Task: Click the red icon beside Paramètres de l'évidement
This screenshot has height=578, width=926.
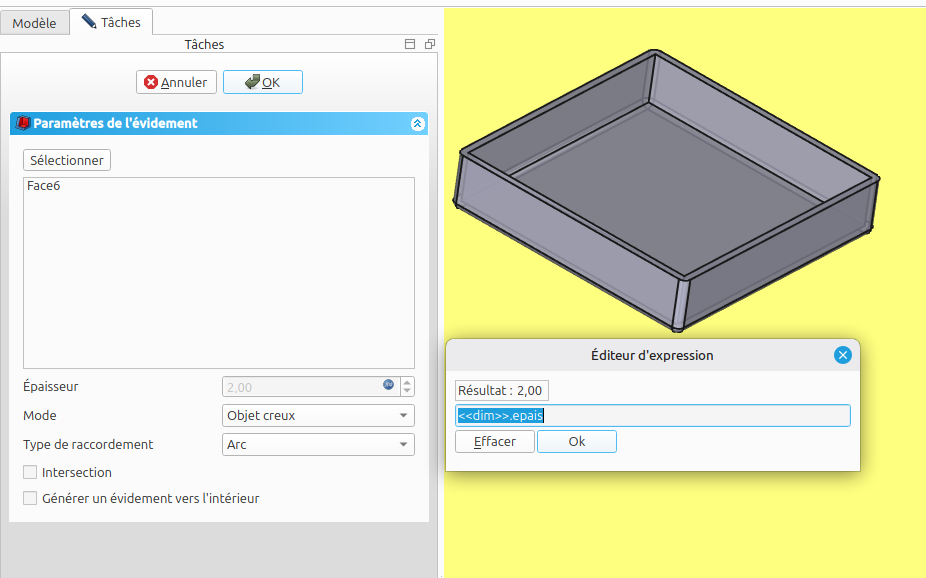Action: (23, 124)
